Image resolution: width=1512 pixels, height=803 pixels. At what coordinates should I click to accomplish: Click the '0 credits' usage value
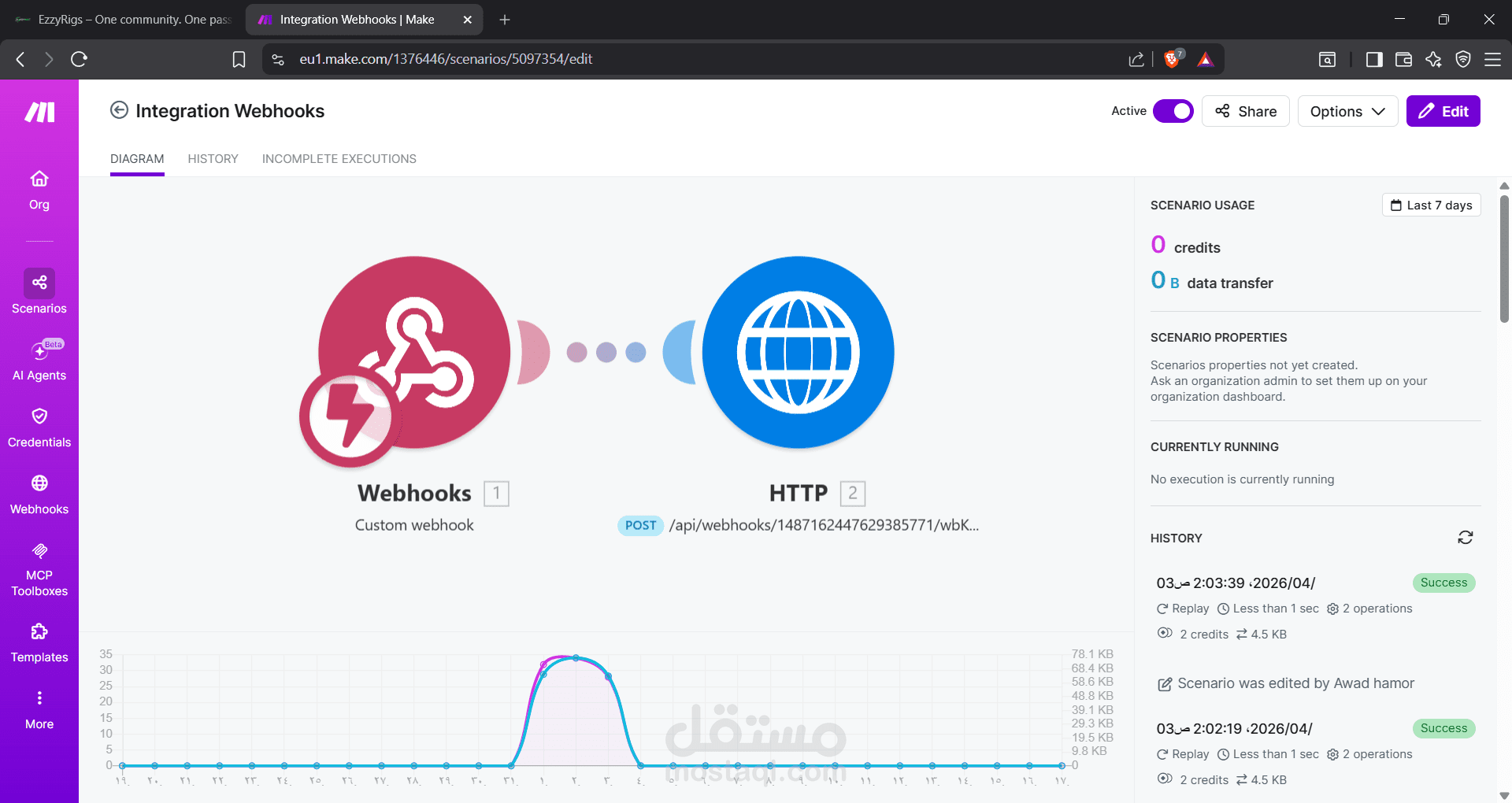point(1185,246)
